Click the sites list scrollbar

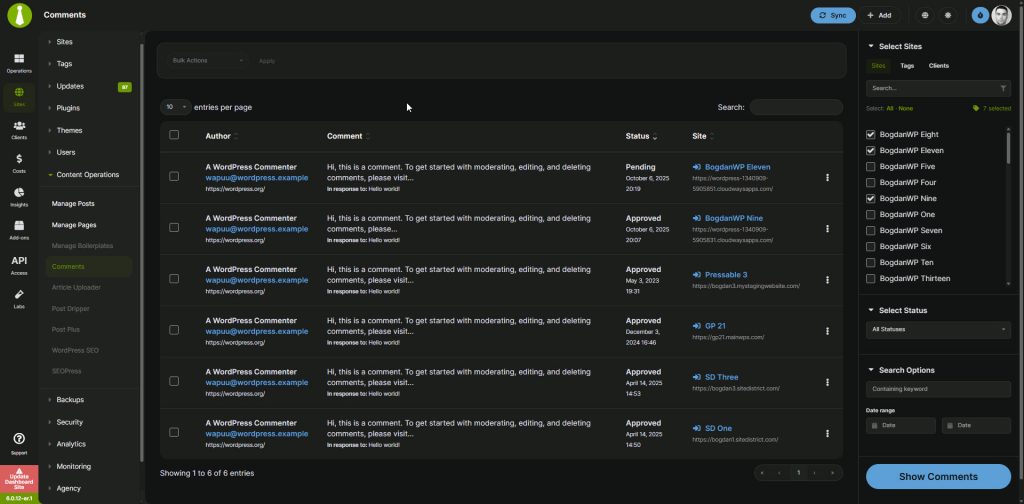pyautogui.click(x=1008, y=147)
